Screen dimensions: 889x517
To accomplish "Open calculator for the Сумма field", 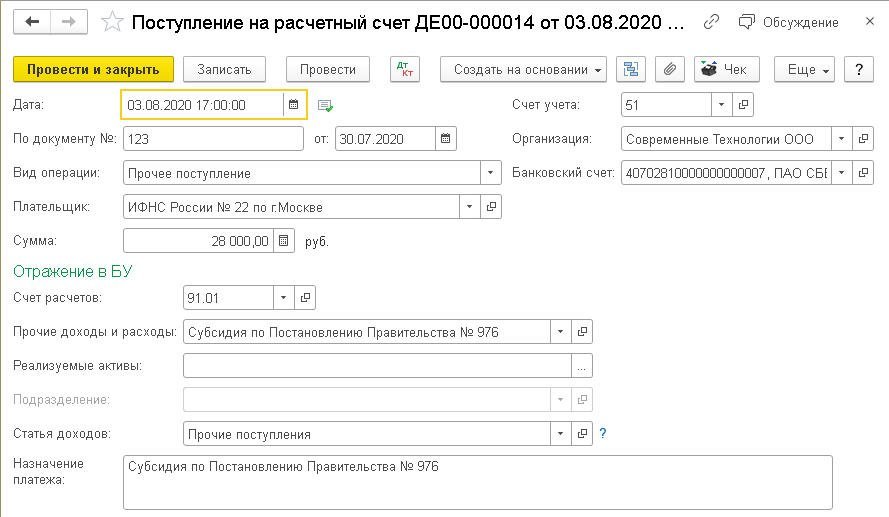I will point(284,241).
